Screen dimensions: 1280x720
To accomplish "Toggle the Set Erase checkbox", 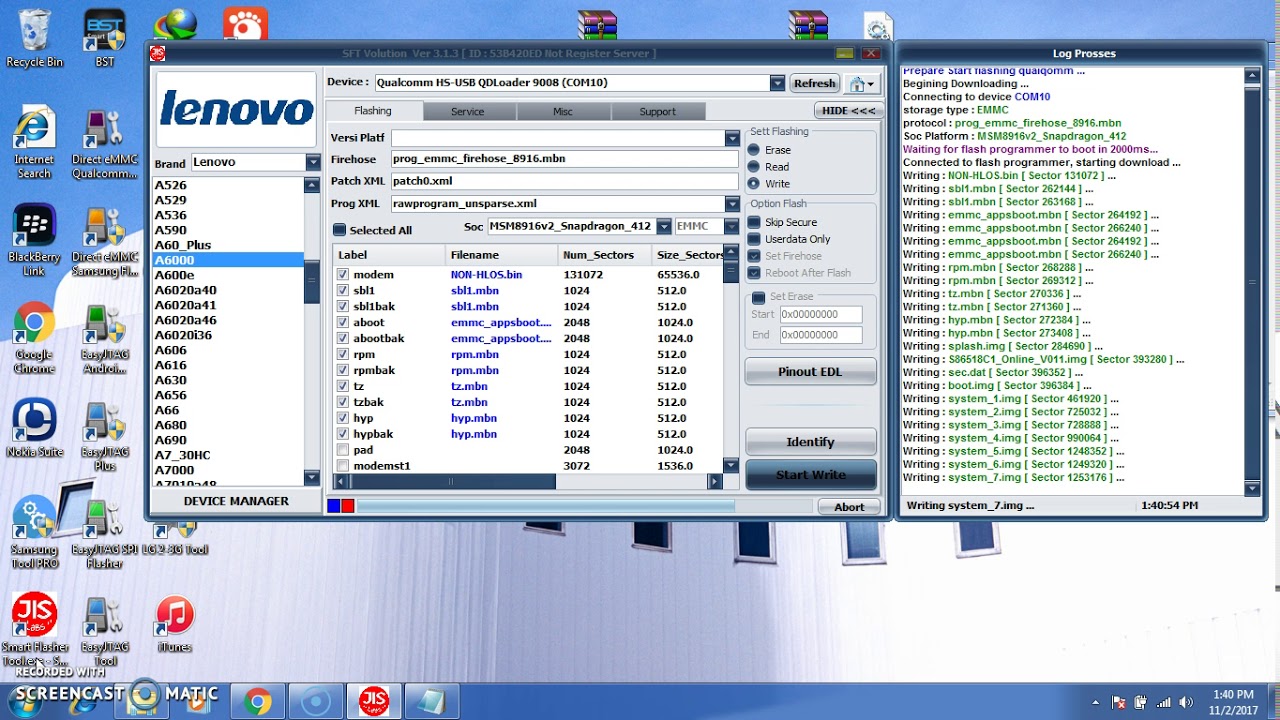I will 759,297.
